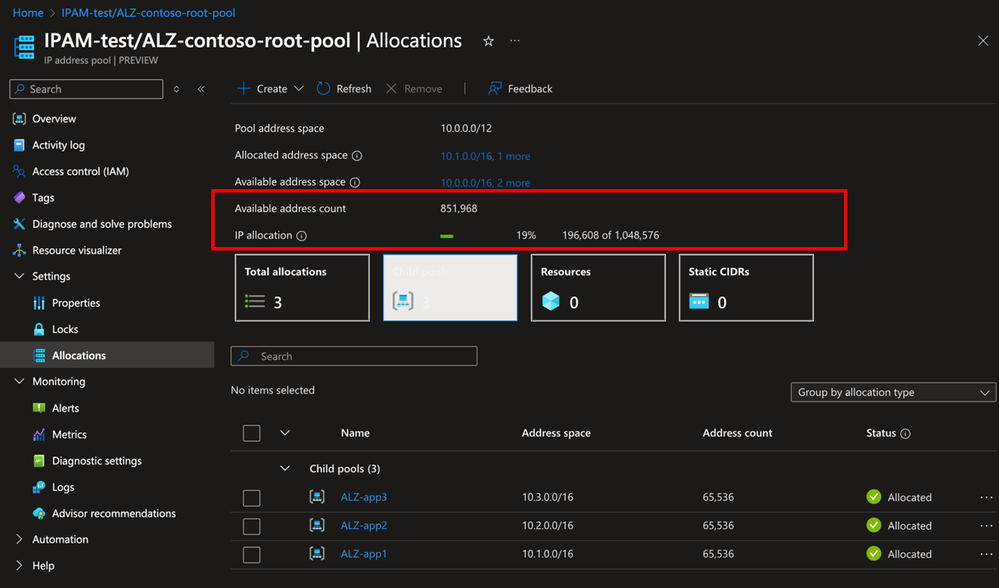Click IPAM-test/ALZ-contoso-root-pool breadcrumb link

coord(148,13)
